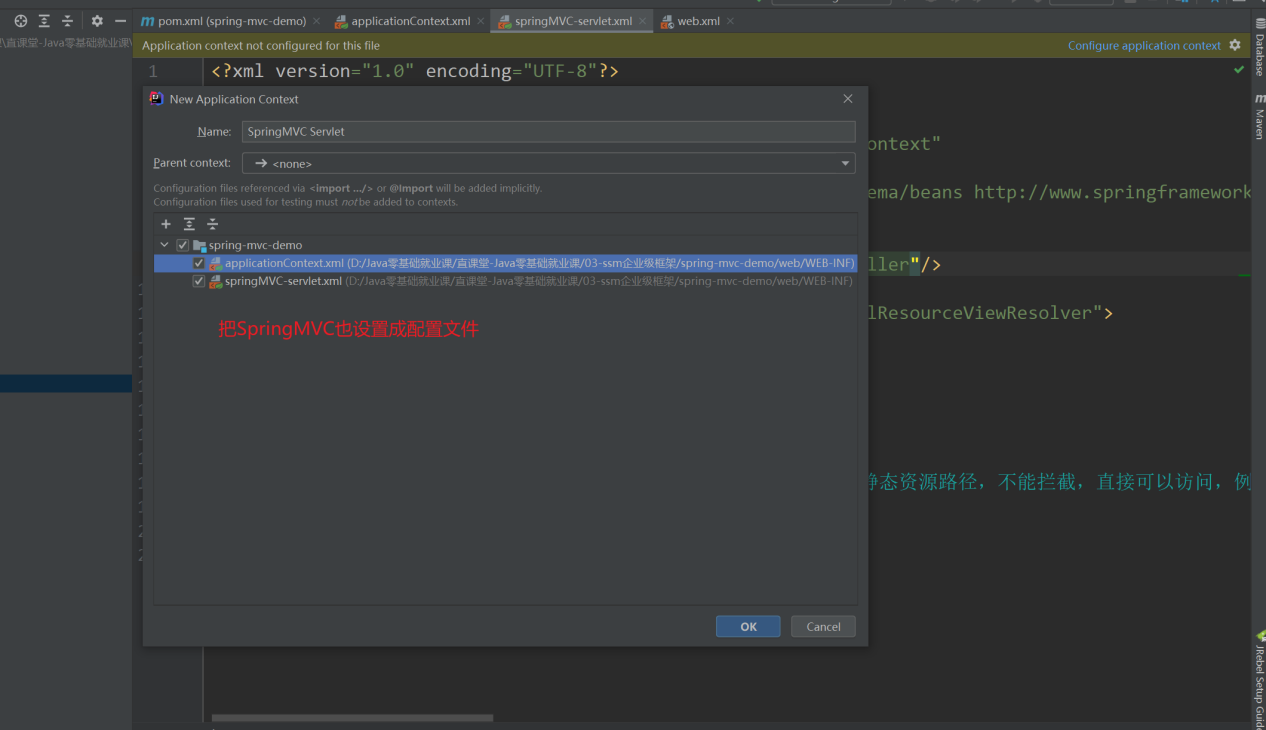Screen dimensions: 1266x730
Task: Click Collapse All icon in dialog toolbar
Action: click(x=212, y=224)
